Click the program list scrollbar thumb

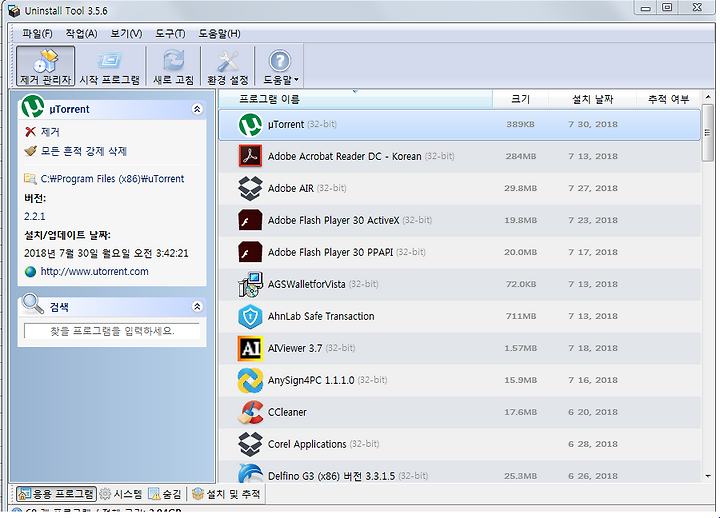coord(708,133)
